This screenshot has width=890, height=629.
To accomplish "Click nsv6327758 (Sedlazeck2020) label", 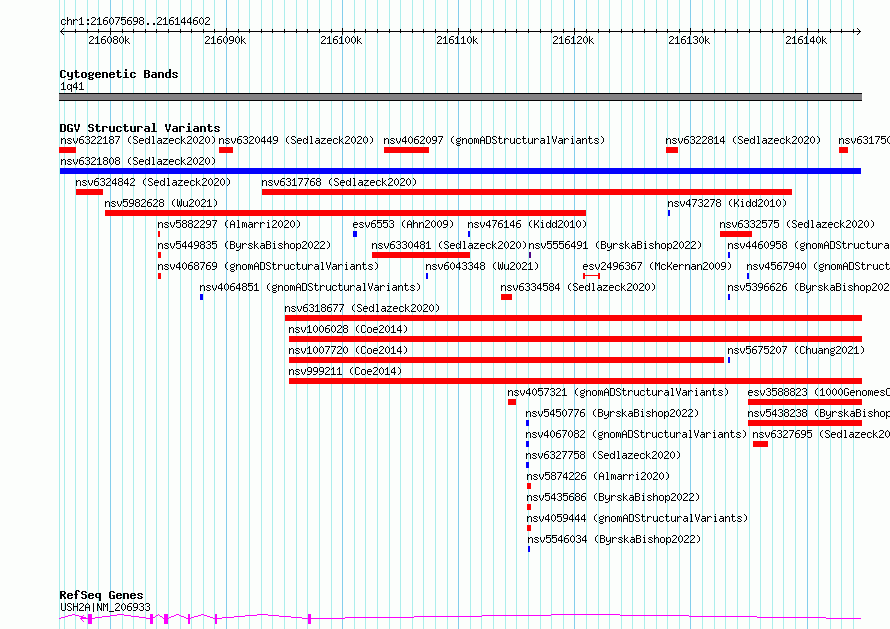I will click(603, 455).
